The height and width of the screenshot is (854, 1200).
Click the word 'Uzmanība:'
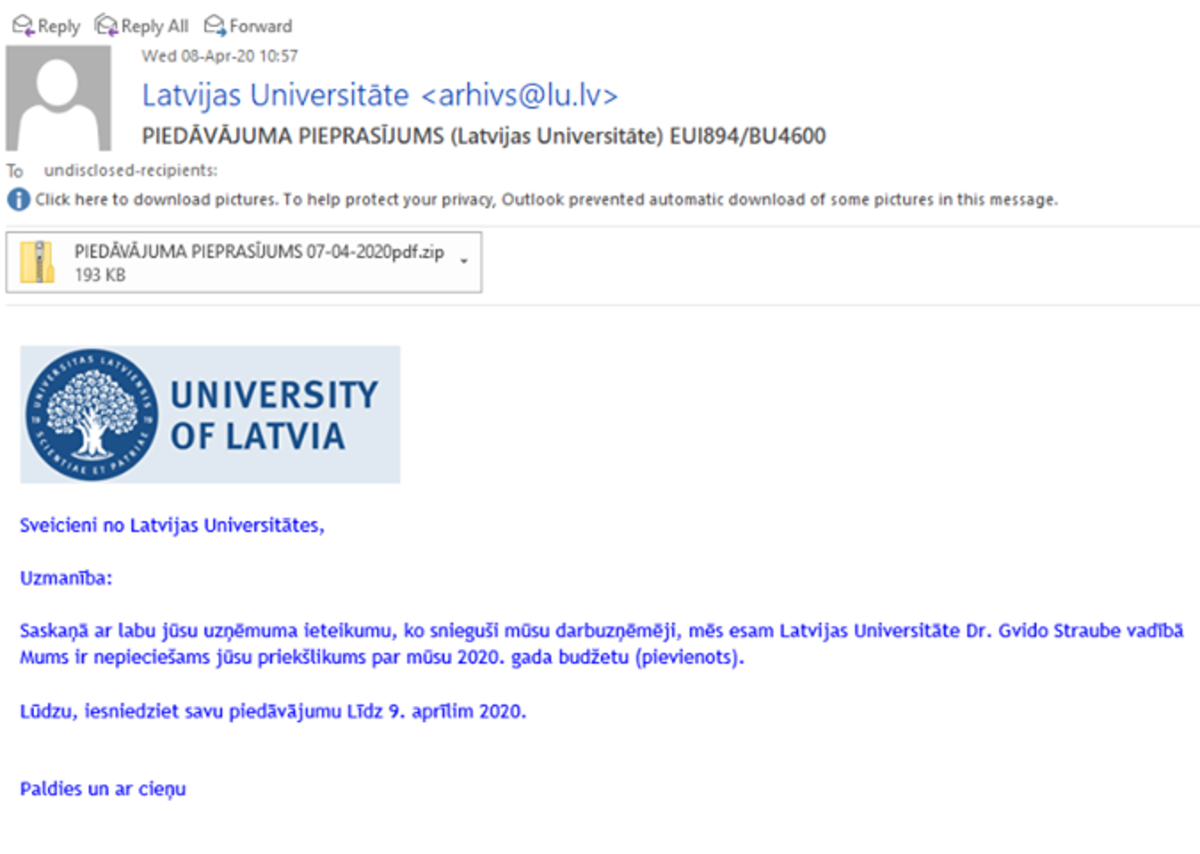(66, 578)
